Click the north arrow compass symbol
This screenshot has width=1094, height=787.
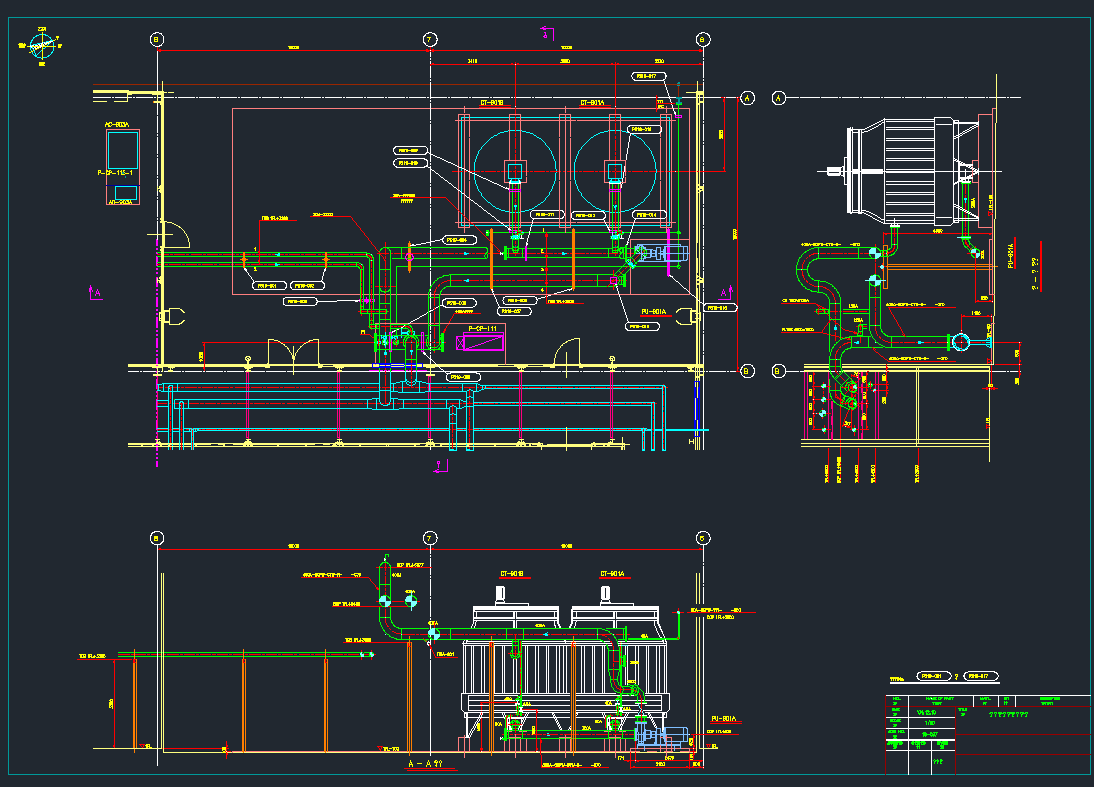41,44
